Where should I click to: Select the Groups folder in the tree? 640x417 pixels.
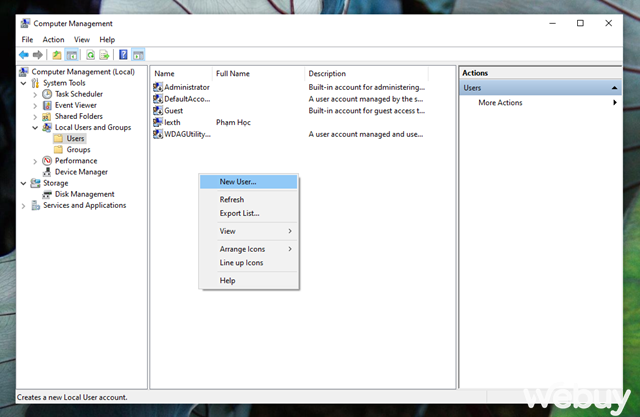click(x=78, y=150)
